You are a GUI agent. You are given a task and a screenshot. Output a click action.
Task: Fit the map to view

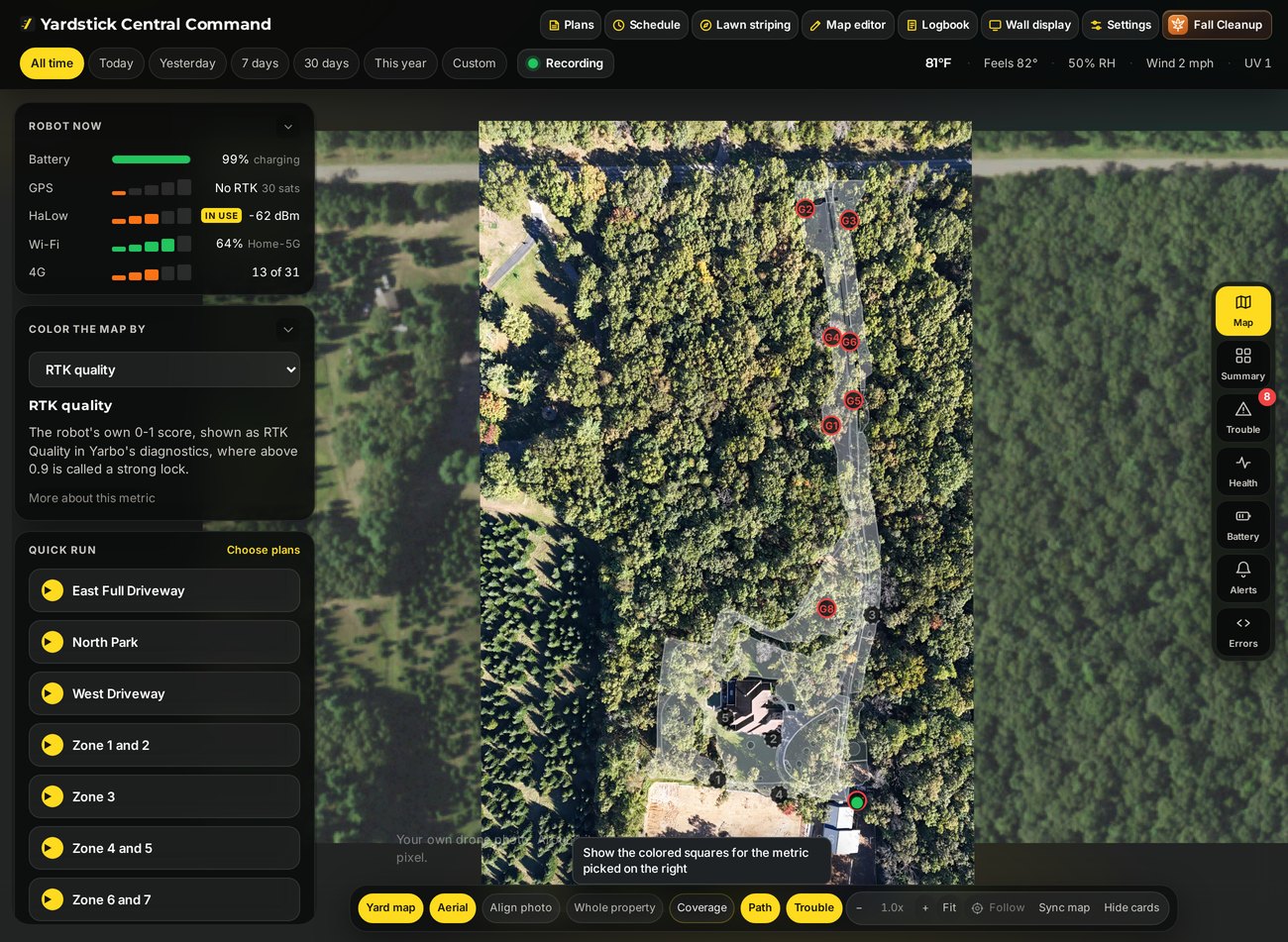[949, 908]
